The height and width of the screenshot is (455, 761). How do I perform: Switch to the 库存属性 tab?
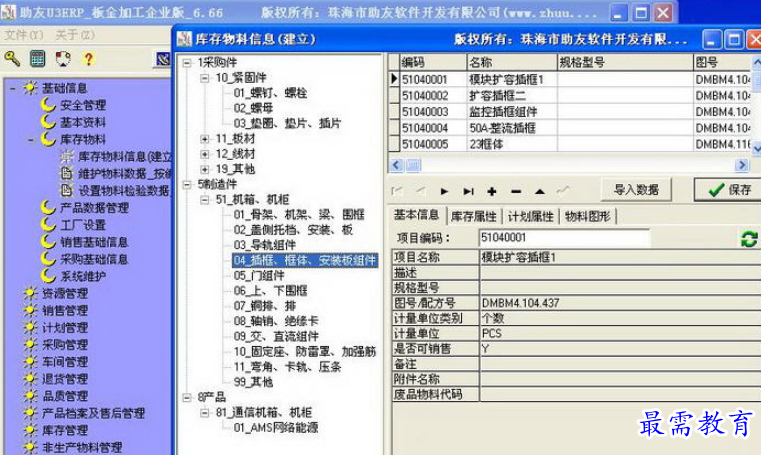(x=474, y=216)
